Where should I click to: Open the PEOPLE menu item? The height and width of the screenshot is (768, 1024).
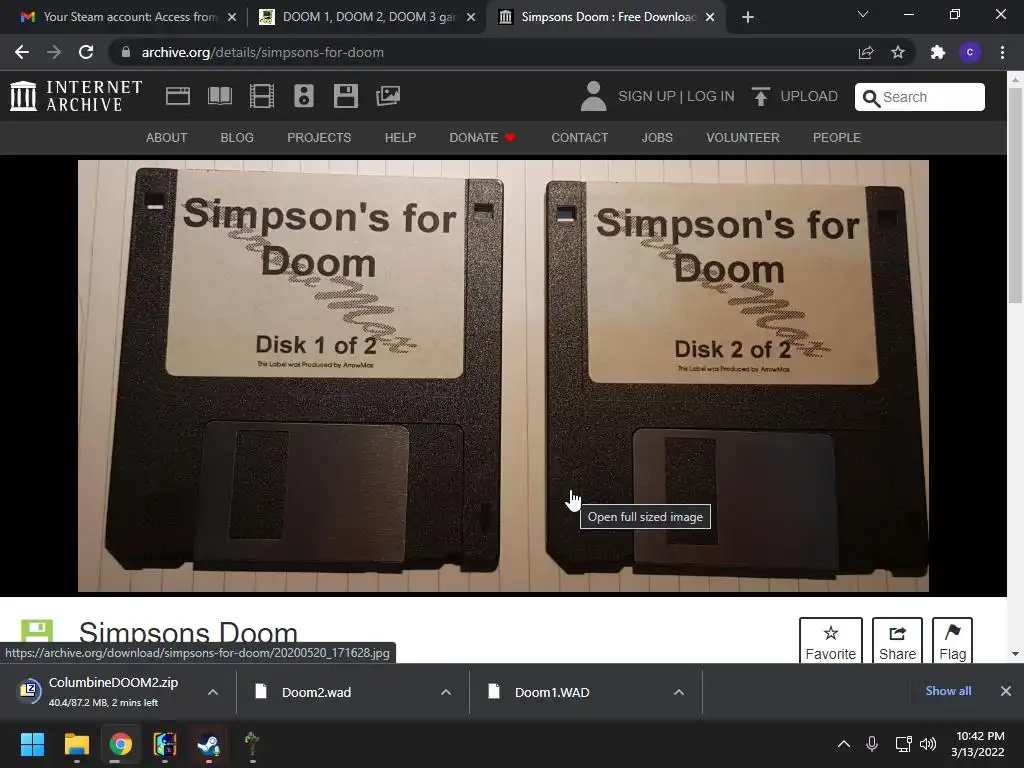pos(837,138)
